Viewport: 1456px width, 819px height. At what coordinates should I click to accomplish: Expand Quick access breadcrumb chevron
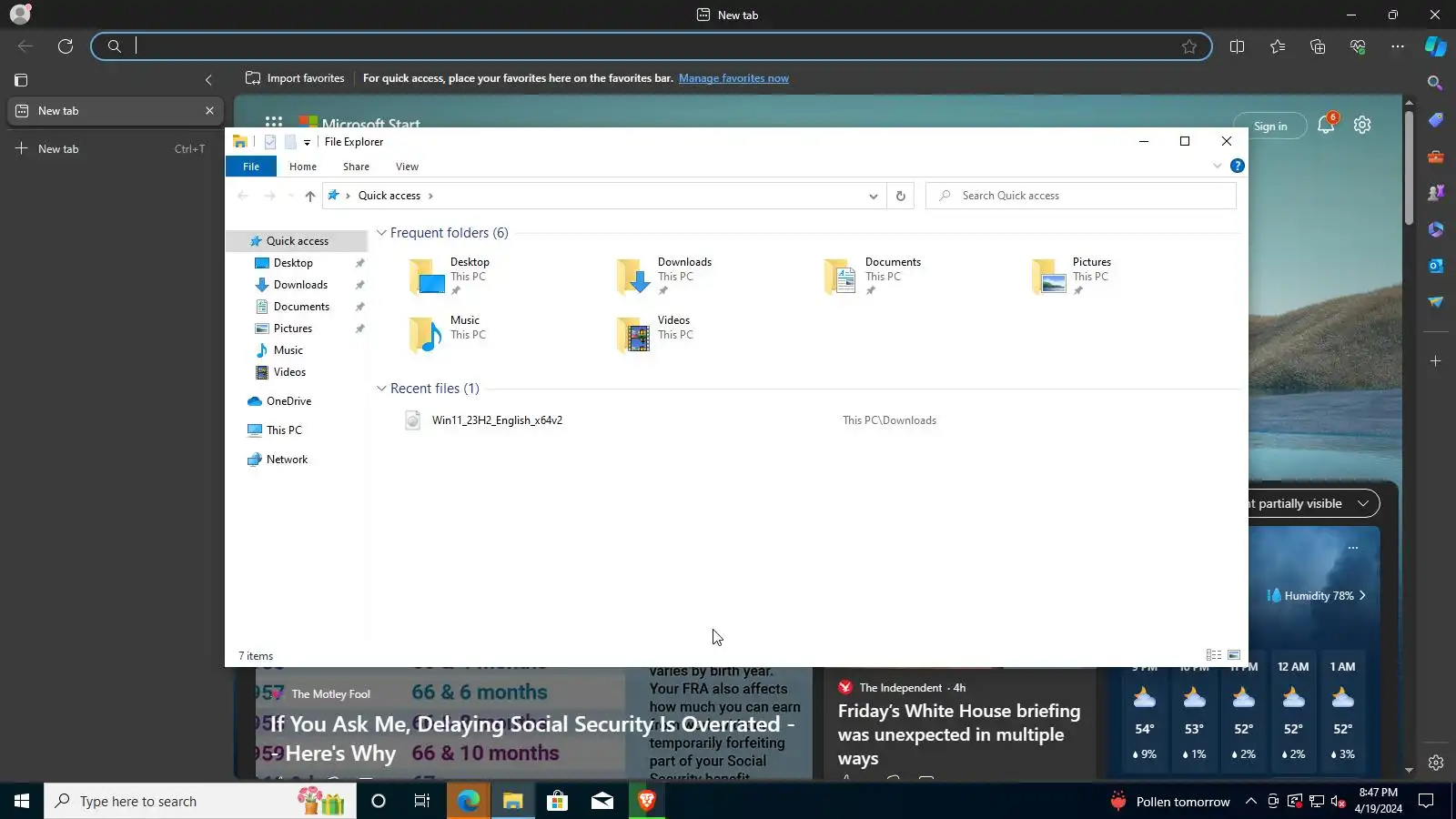tap(430, 196)
